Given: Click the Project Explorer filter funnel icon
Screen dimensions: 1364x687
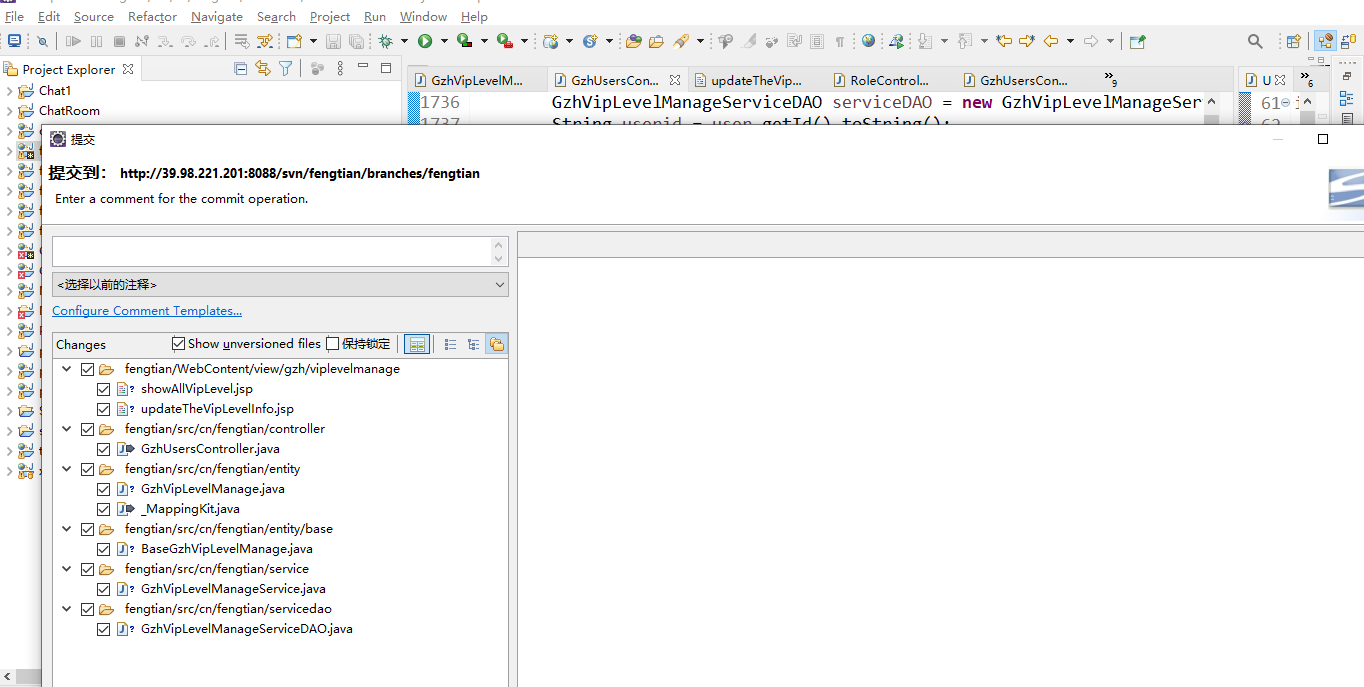Looking at the screenshot, I should tap(286, 68).
